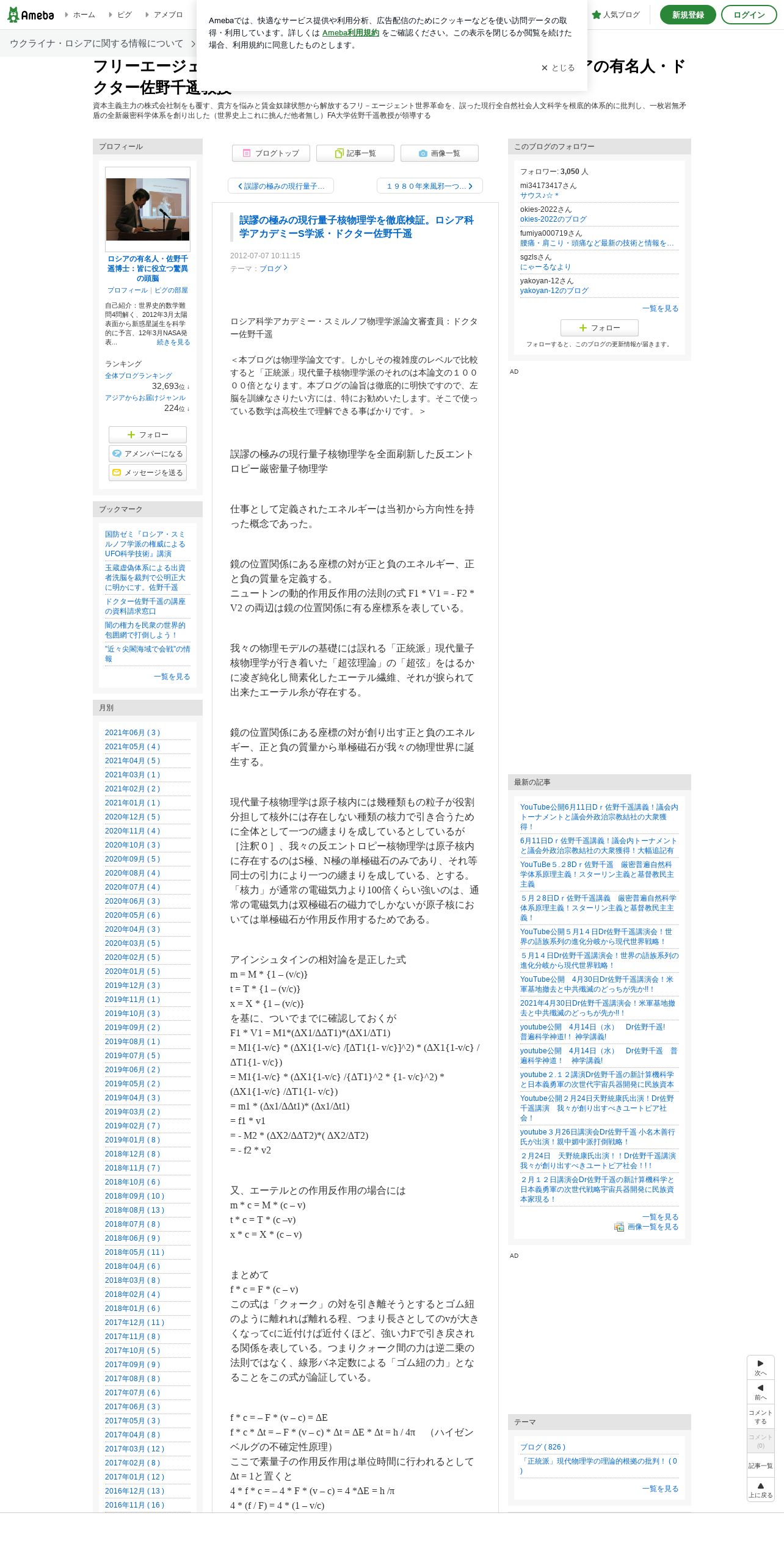
Task: Click the アメンバーになる button
Action: tap(148, 454)
